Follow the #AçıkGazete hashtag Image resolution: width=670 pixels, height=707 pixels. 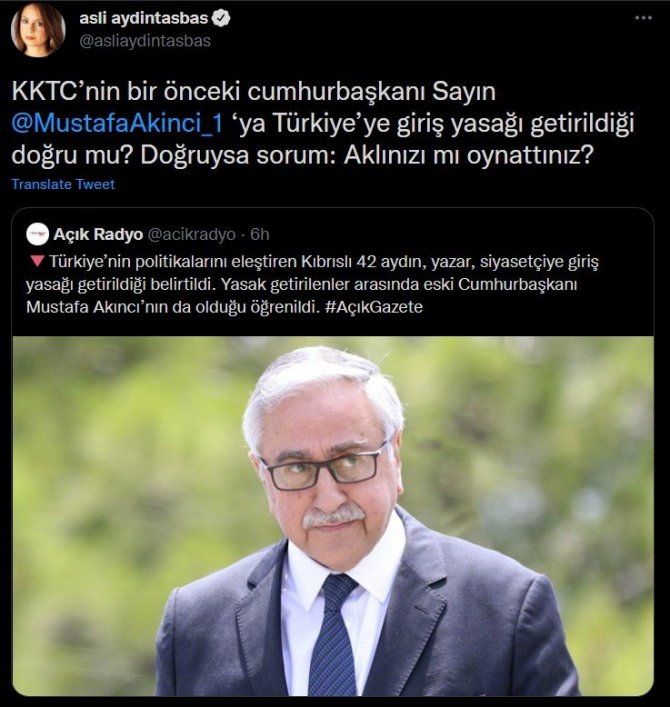373,307
